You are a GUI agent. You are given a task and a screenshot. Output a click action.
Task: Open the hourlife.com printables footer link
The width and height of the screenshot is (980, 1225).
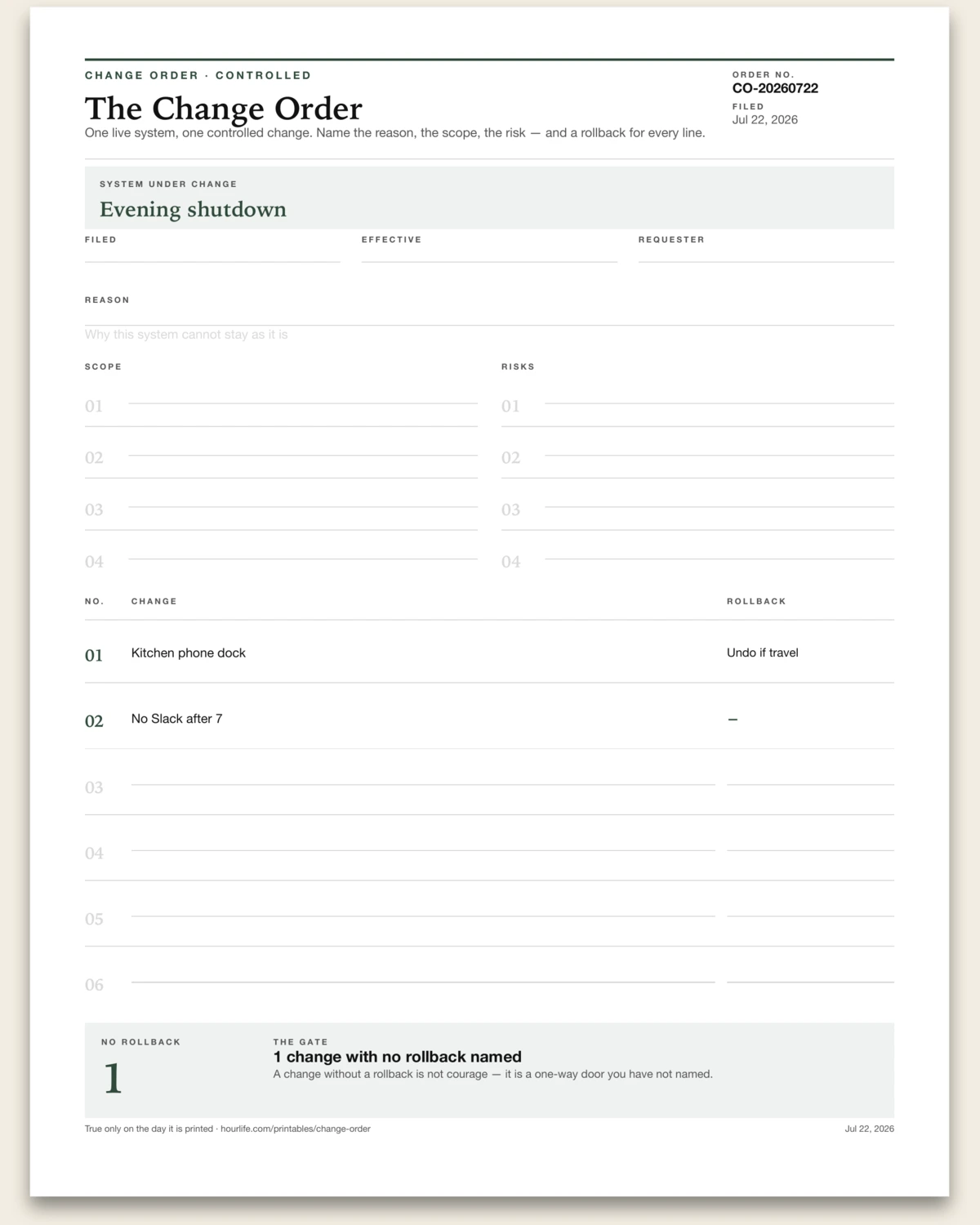pos(296,1129)
